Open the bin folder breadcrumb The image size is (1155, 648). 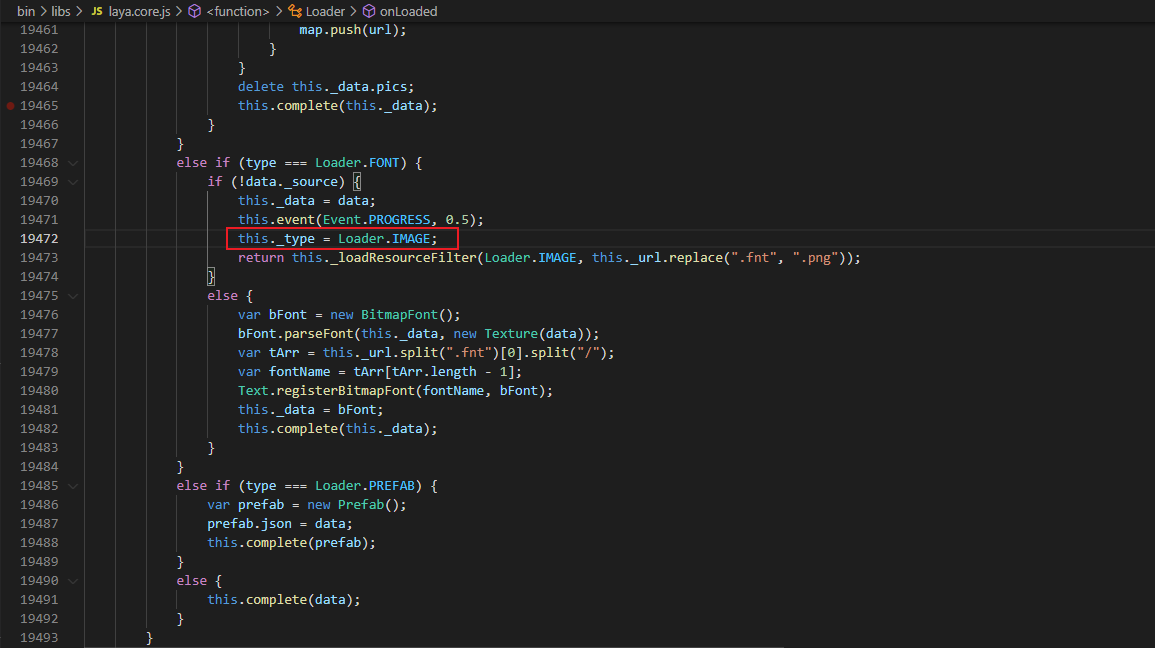click(x=26, y=11)
